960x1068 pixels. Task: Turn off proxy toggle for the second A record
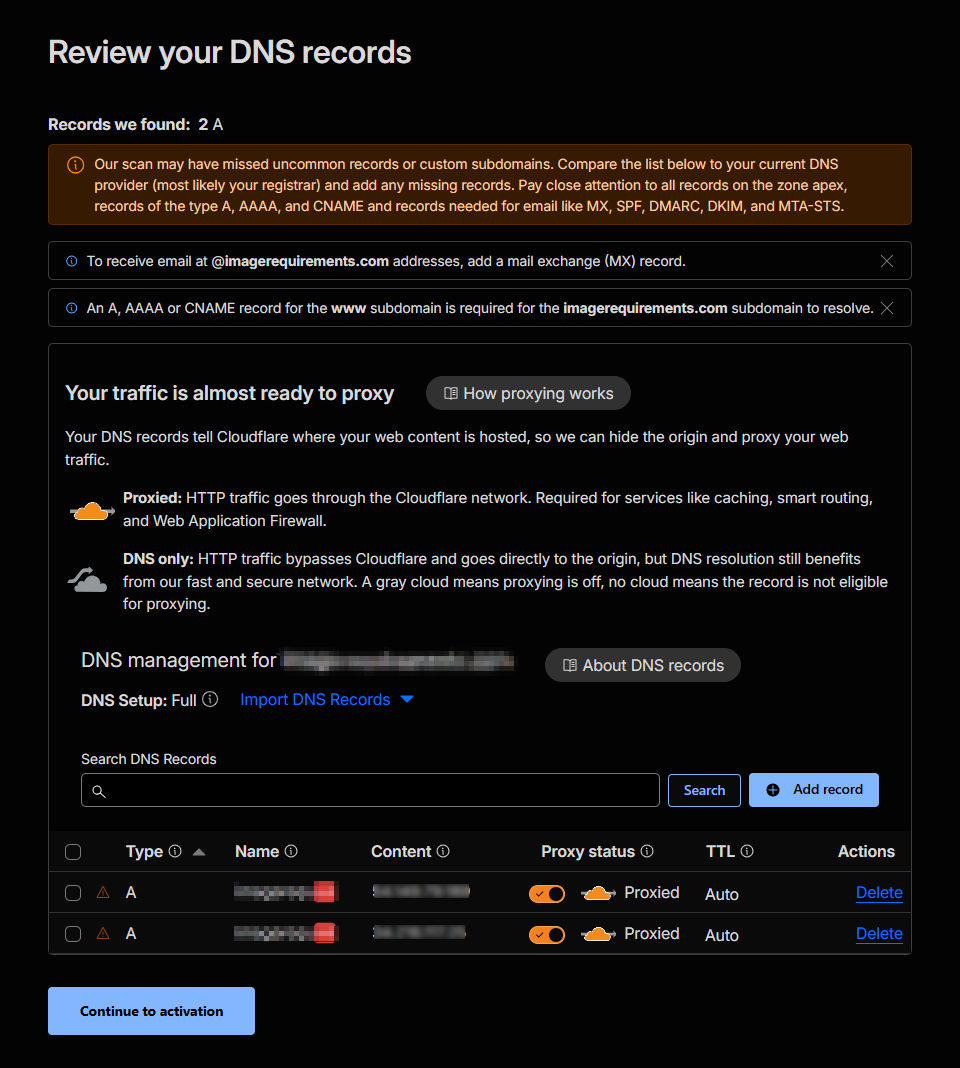(546, 934)
